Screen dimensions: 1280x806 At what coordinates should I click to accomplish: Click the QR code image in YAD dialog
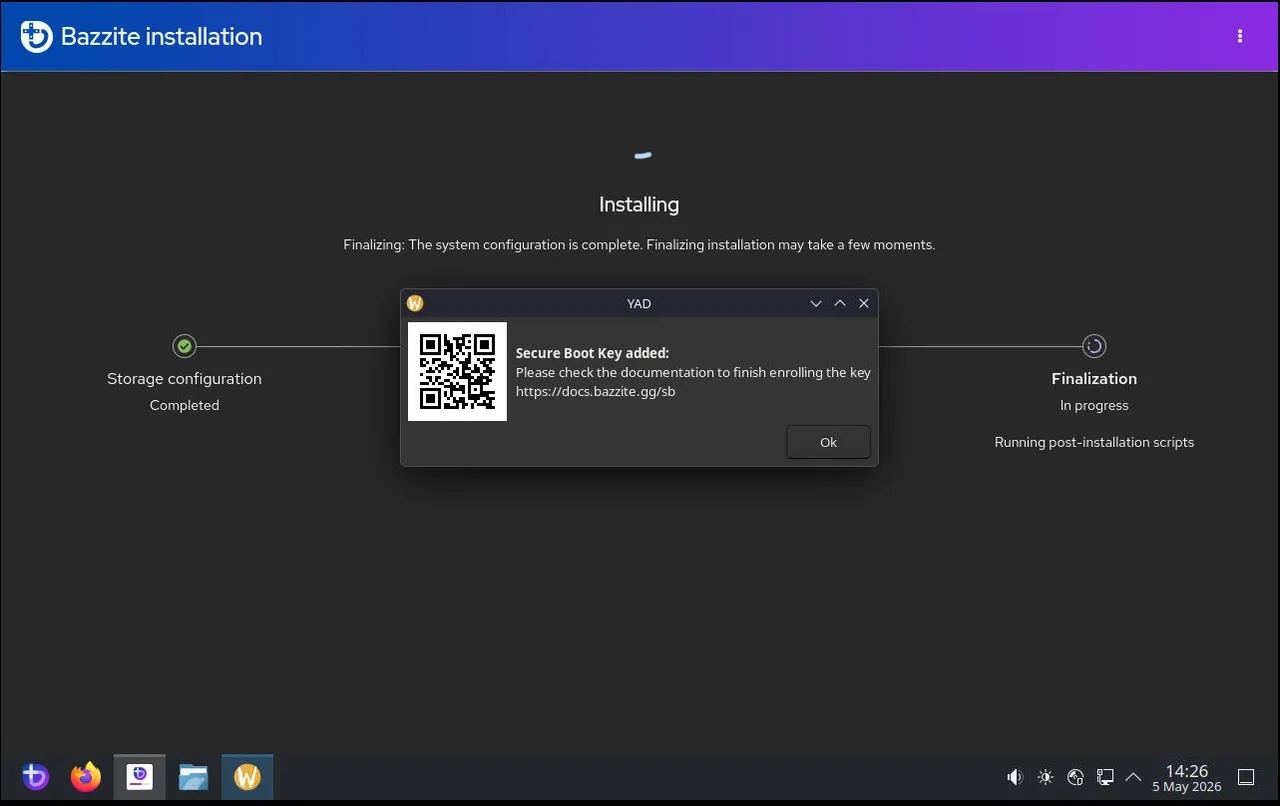(457, 372)
